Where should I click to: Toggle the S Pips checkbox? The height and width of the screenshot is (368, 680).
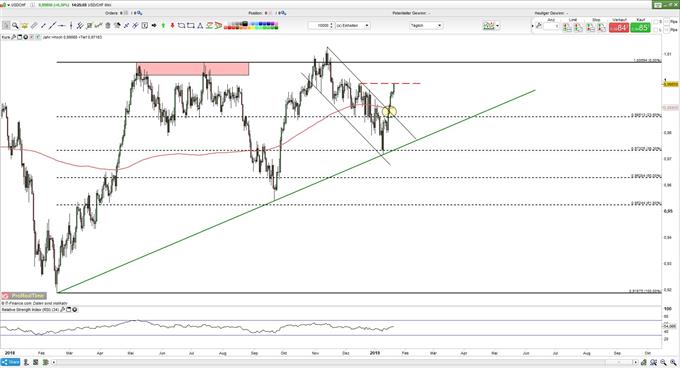[x=668, y=21]
